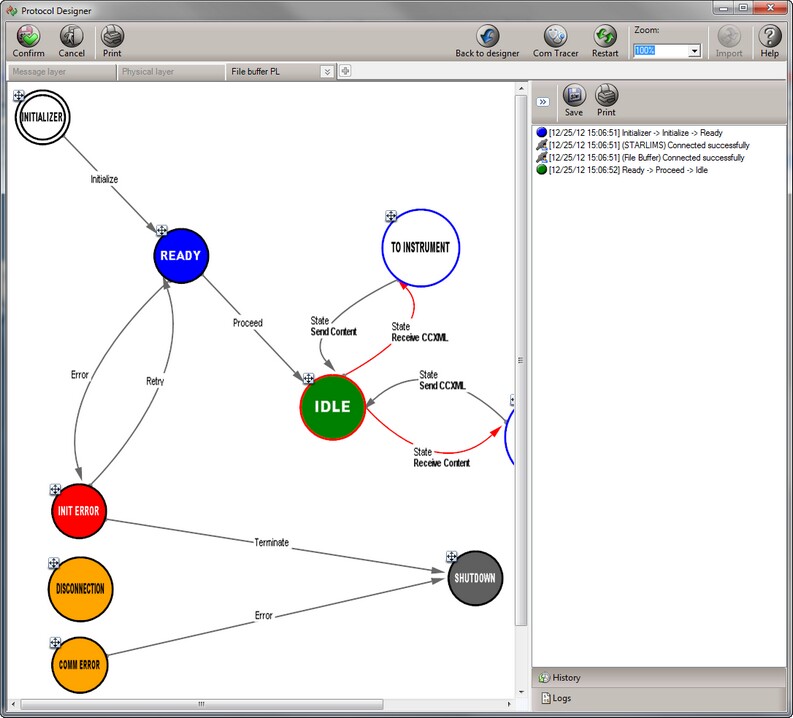Switch to the Message layer tab
Viewport: 793px width, 718px height.
click(61, 72)
